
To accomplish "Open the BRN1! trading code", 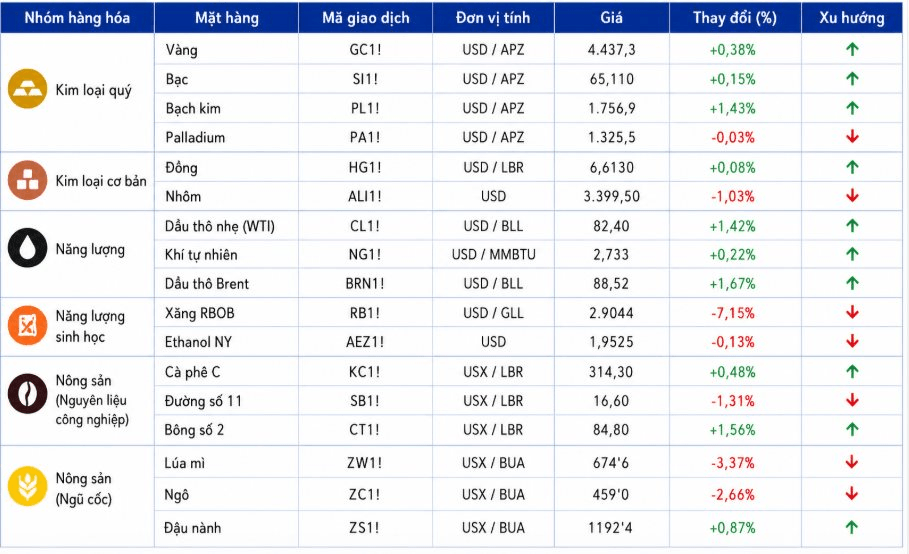I will click(x=365, y=283).
